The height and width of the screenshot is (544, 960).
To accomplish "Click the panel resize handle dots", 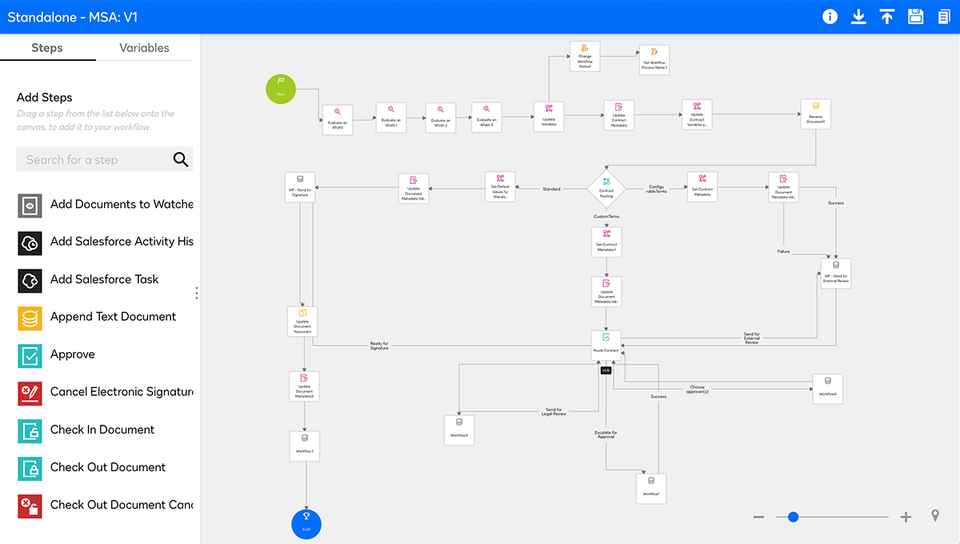I will click(197, 293).
